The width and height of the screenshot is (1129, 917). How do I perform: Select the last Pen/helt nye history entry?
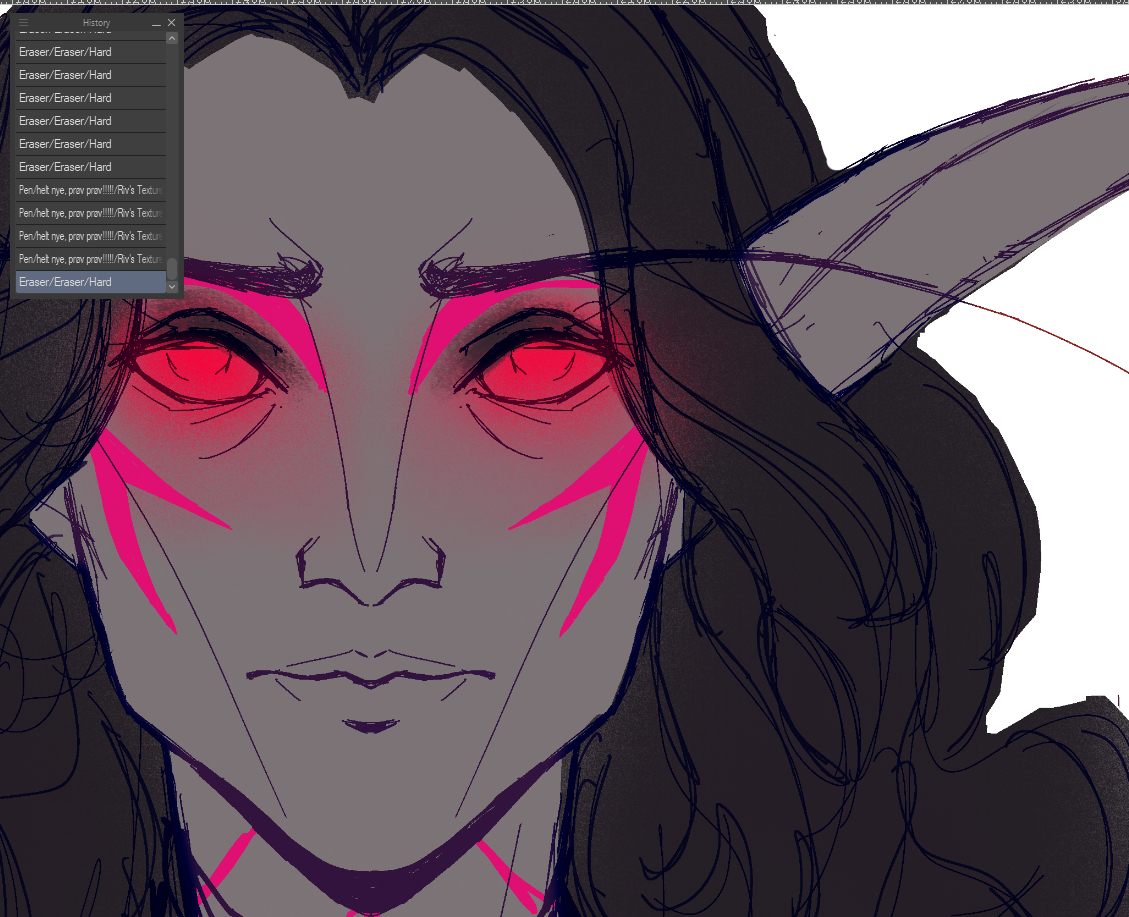(x=90, y=259)
